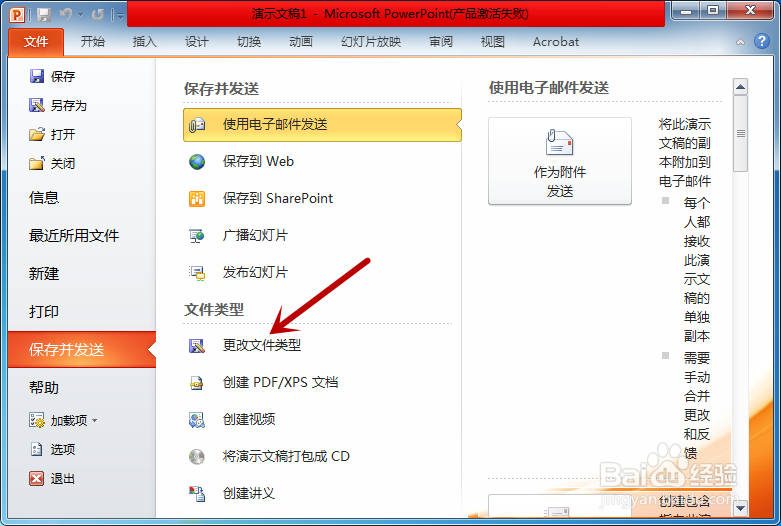Open the 审阅 ribbon tab
Viewport: 781px width, 526px height.
[441, 42]
